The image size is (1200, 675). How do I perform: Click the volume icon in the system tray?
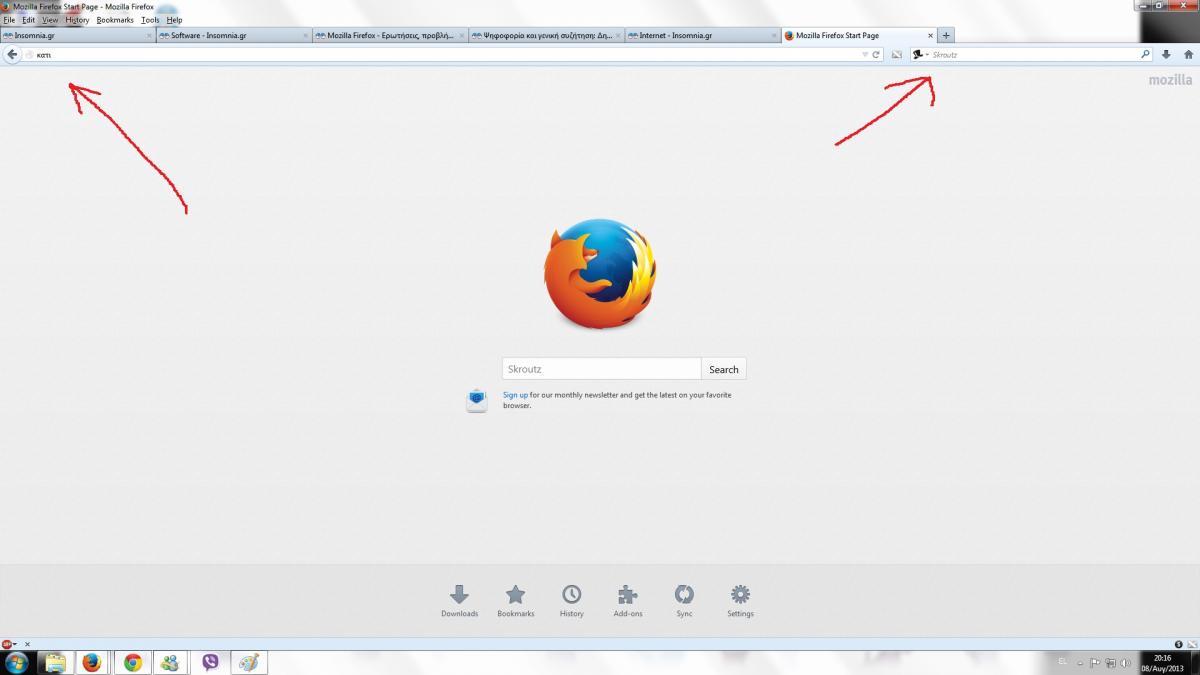1128,663
